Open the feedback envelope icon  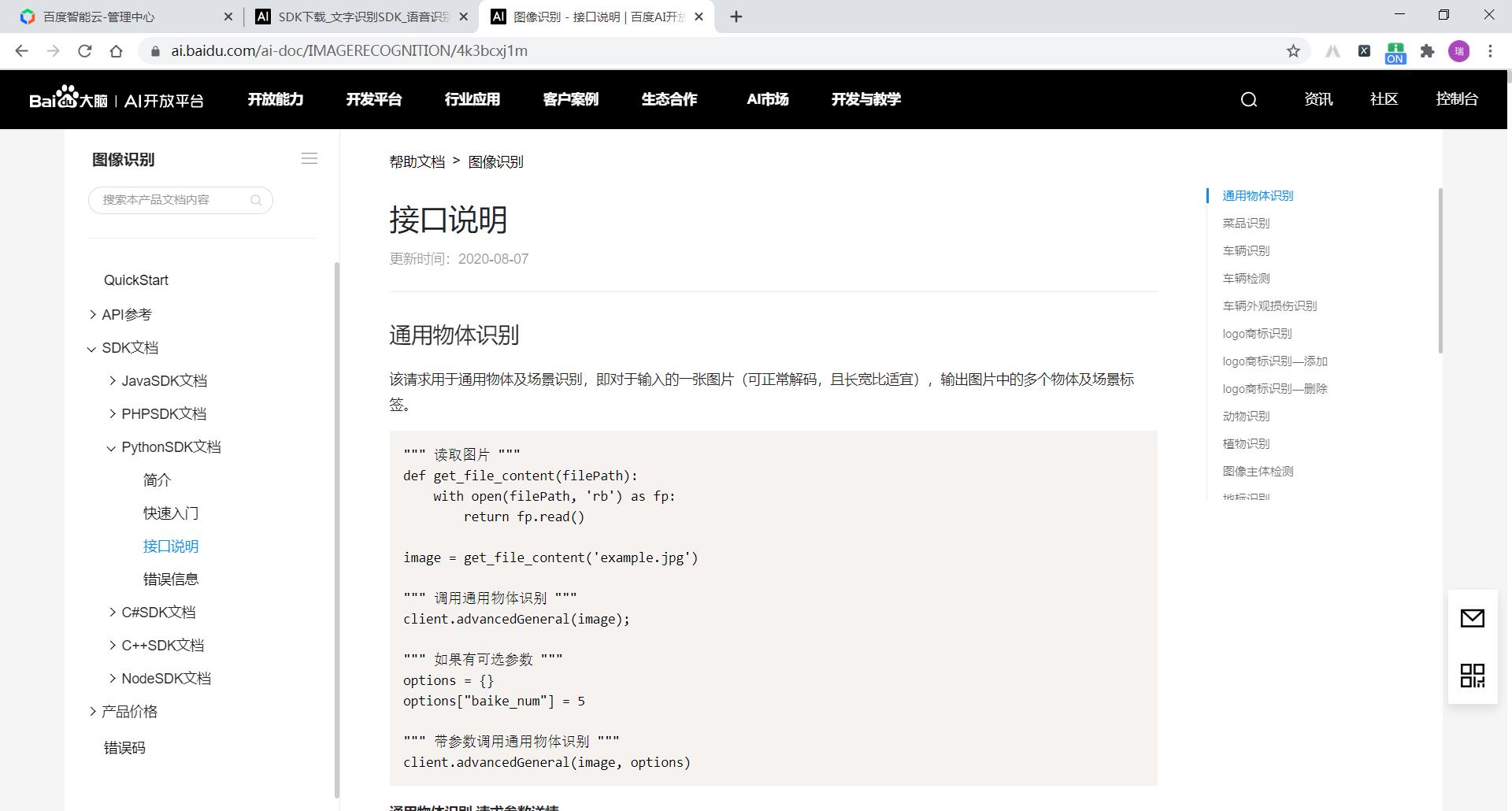[1473, 618]
